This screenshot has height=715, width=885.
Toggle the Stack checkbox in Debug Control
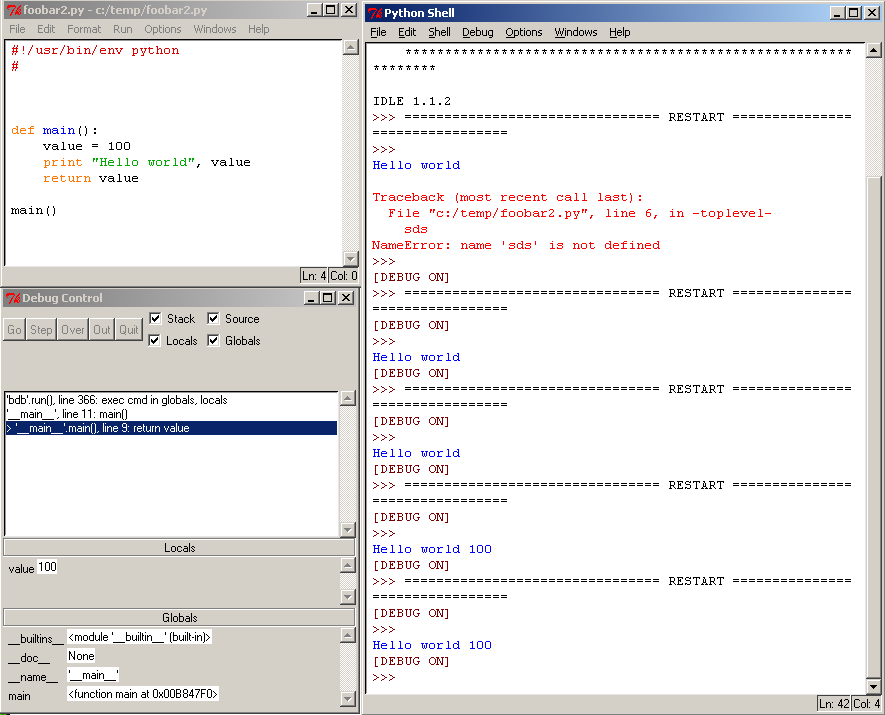point(157,318)
